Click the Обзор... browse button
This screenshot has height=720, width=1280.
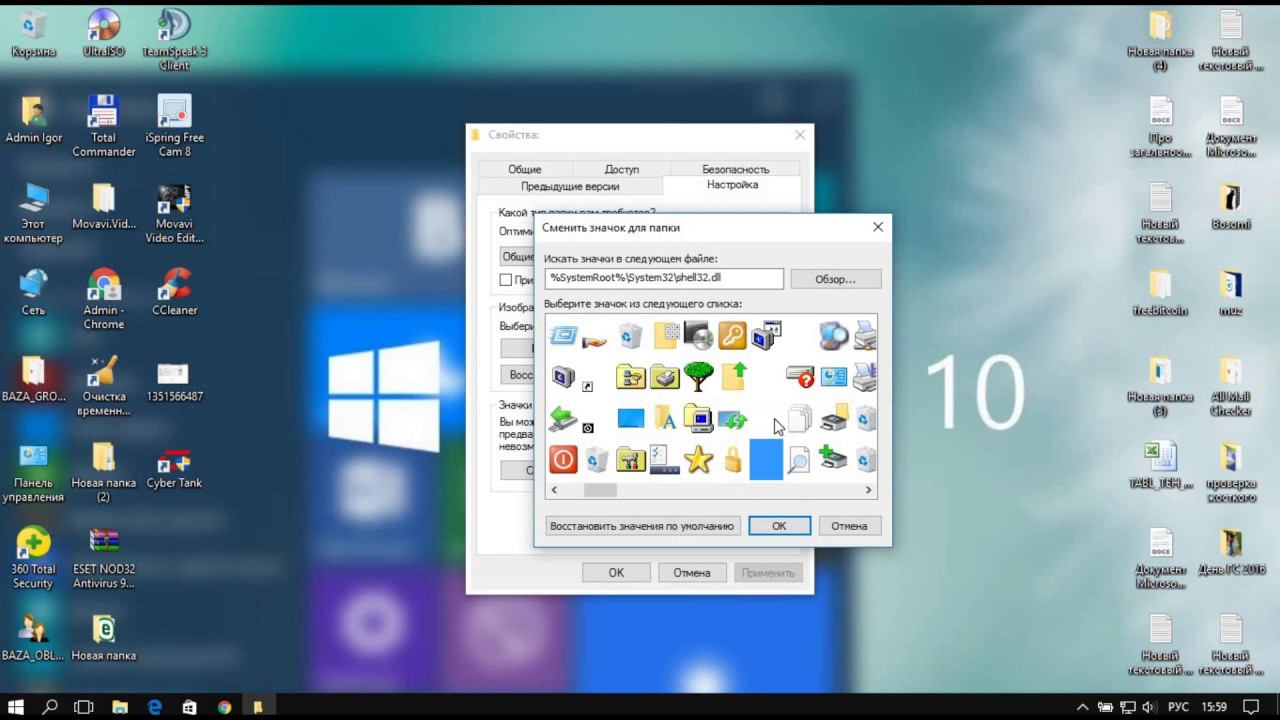point(835,279)
